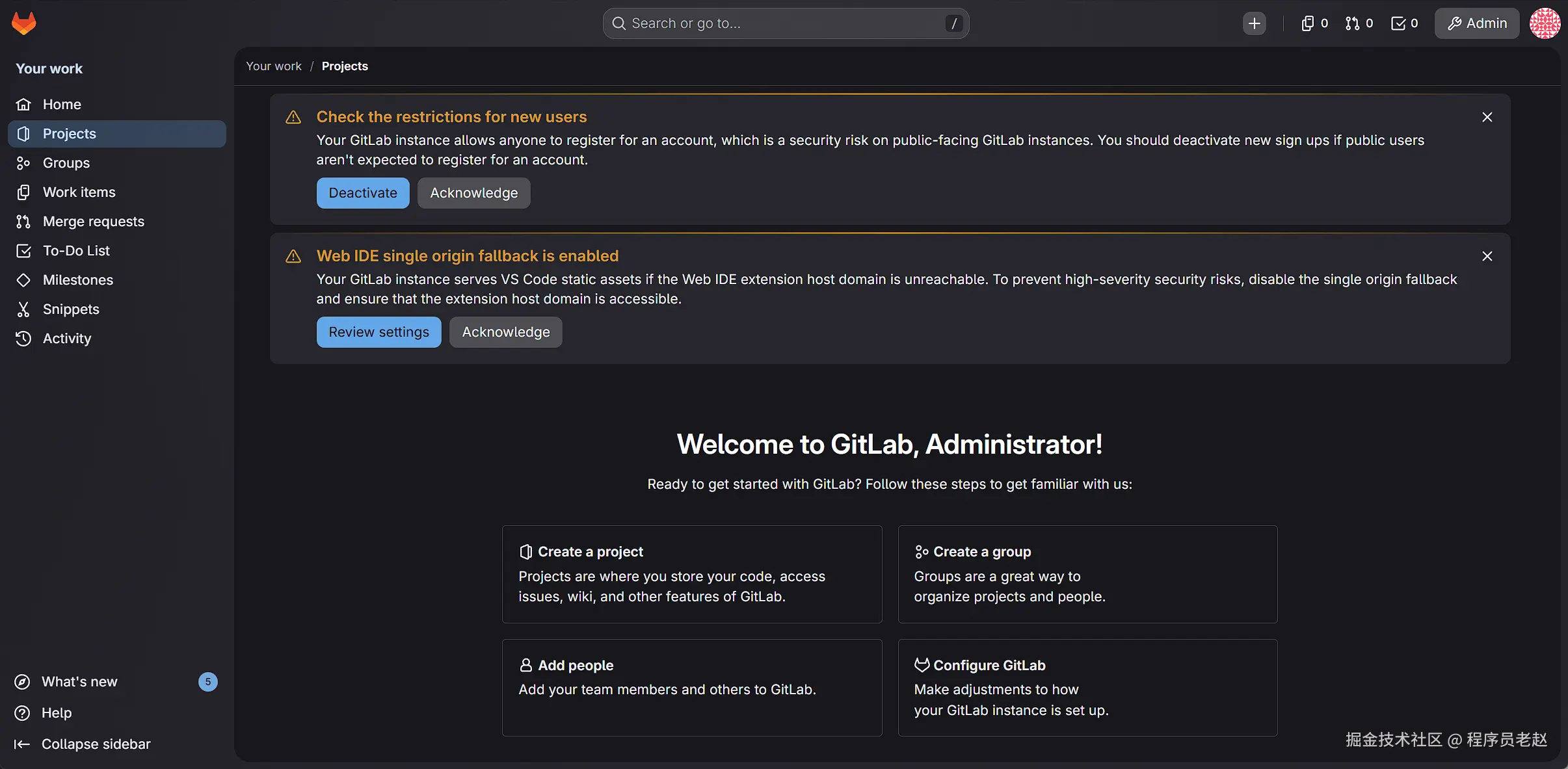Click the search magnifier icon
This screenshot has width=1568, height=769.
(619, 23)
